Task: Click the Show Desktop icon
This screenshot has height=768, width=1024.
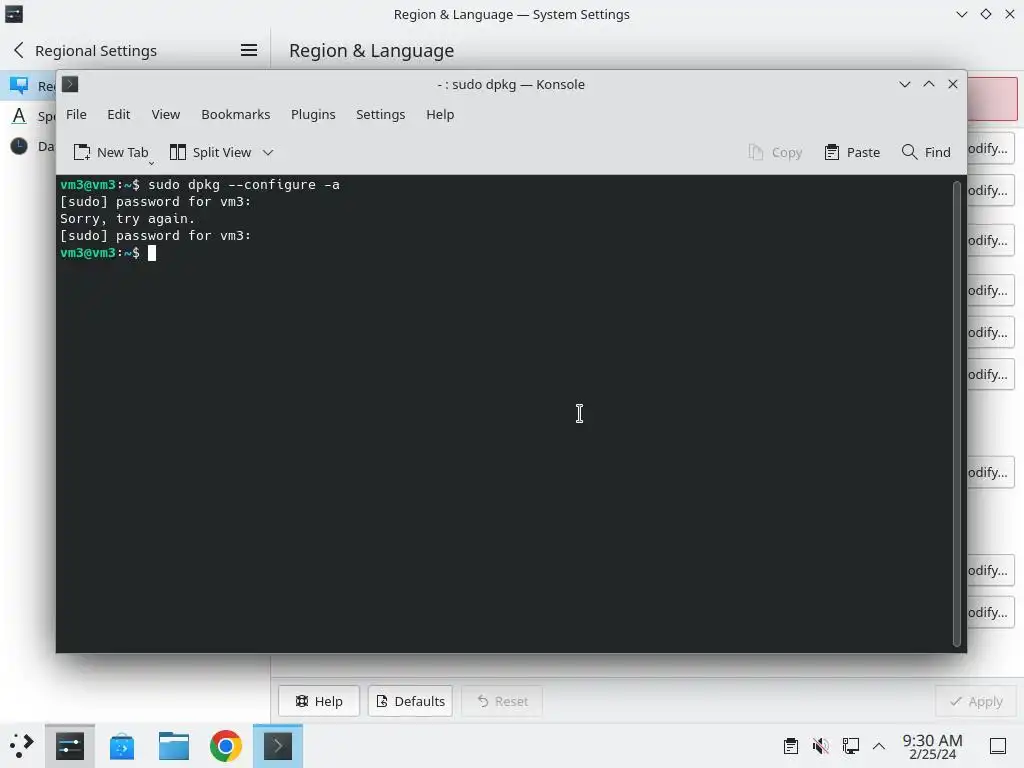Action: pyautogui.click(x=998, y=746)
